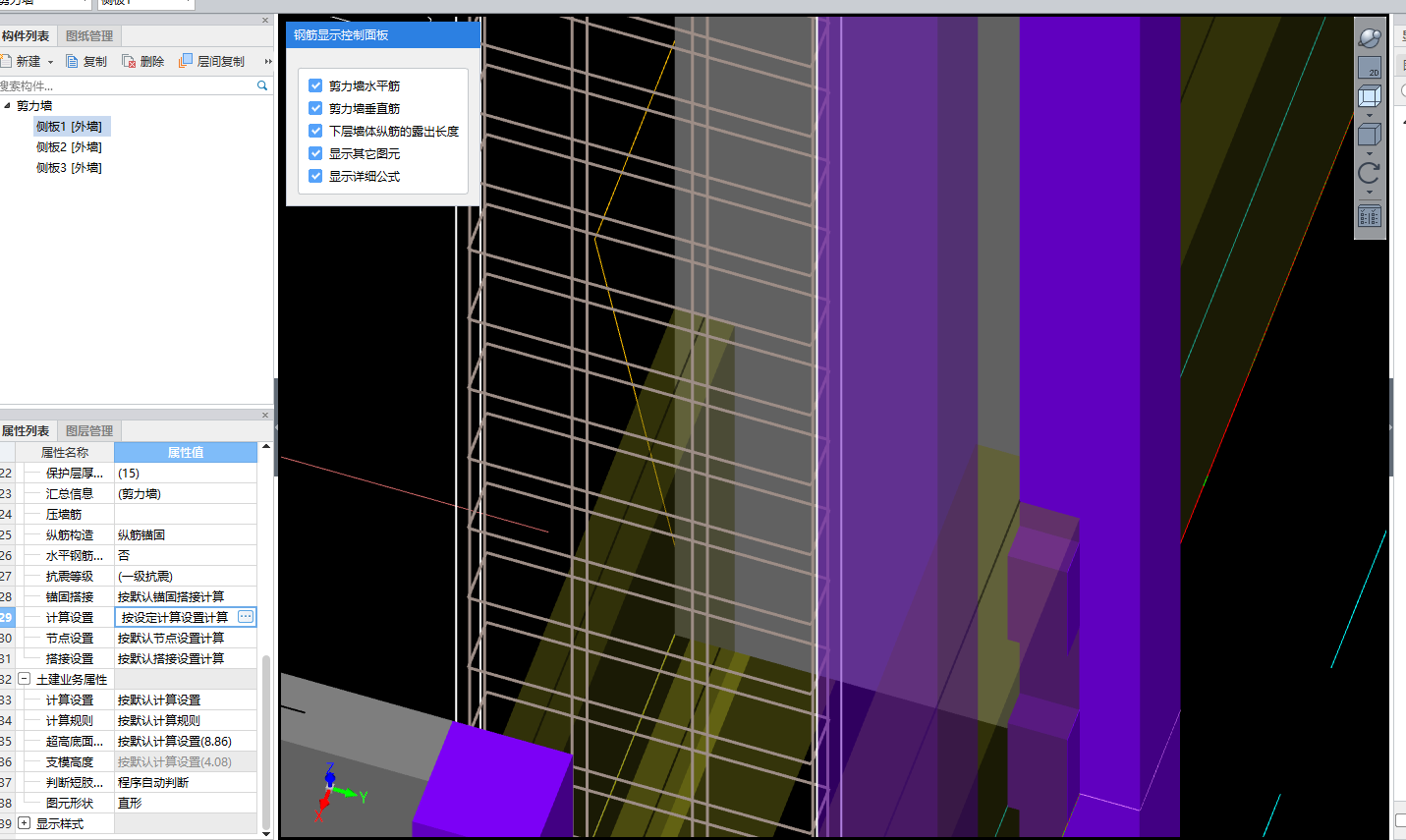Image resolution: width=1406 pixels, height=840 pixels.
Task: Switch to 2D view mode icon
Action: pos(1370,68)
